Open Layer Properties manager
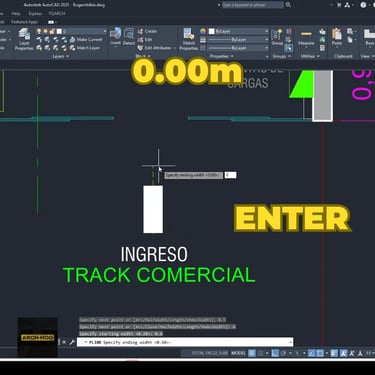Viewport: 375px width, 375px height. coord(24,39)
